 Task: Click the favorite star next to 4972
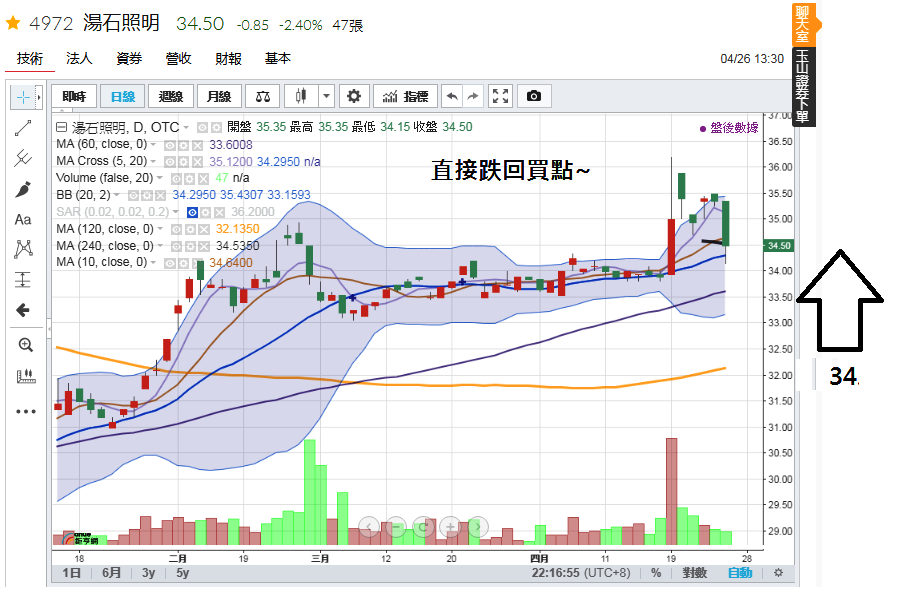click(x=13, y=23)
